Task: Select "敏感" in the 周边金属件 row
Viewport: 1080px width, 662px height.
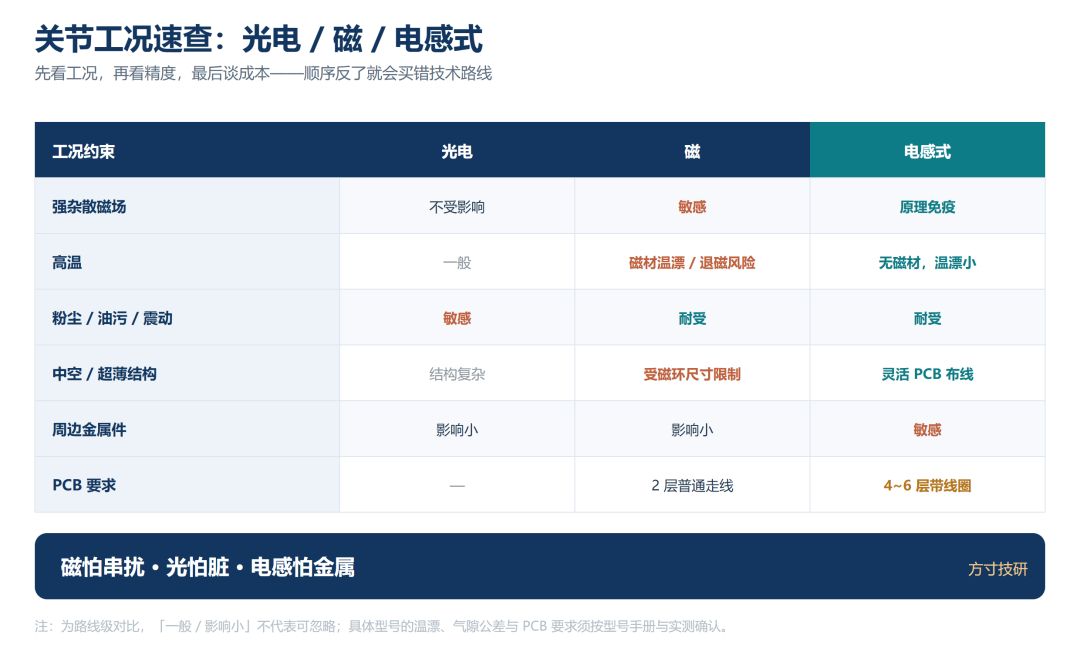Action: 927,430
